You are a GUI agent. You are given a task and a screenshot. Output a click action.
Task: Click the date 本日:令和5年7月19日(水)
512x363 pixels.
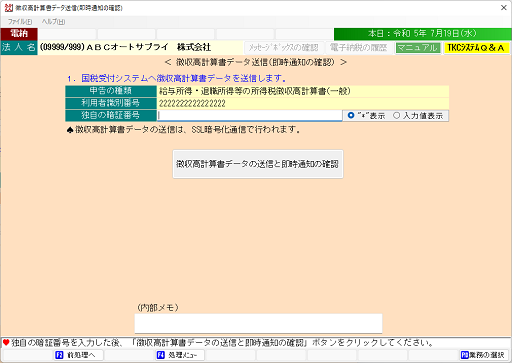pos(422,34)
